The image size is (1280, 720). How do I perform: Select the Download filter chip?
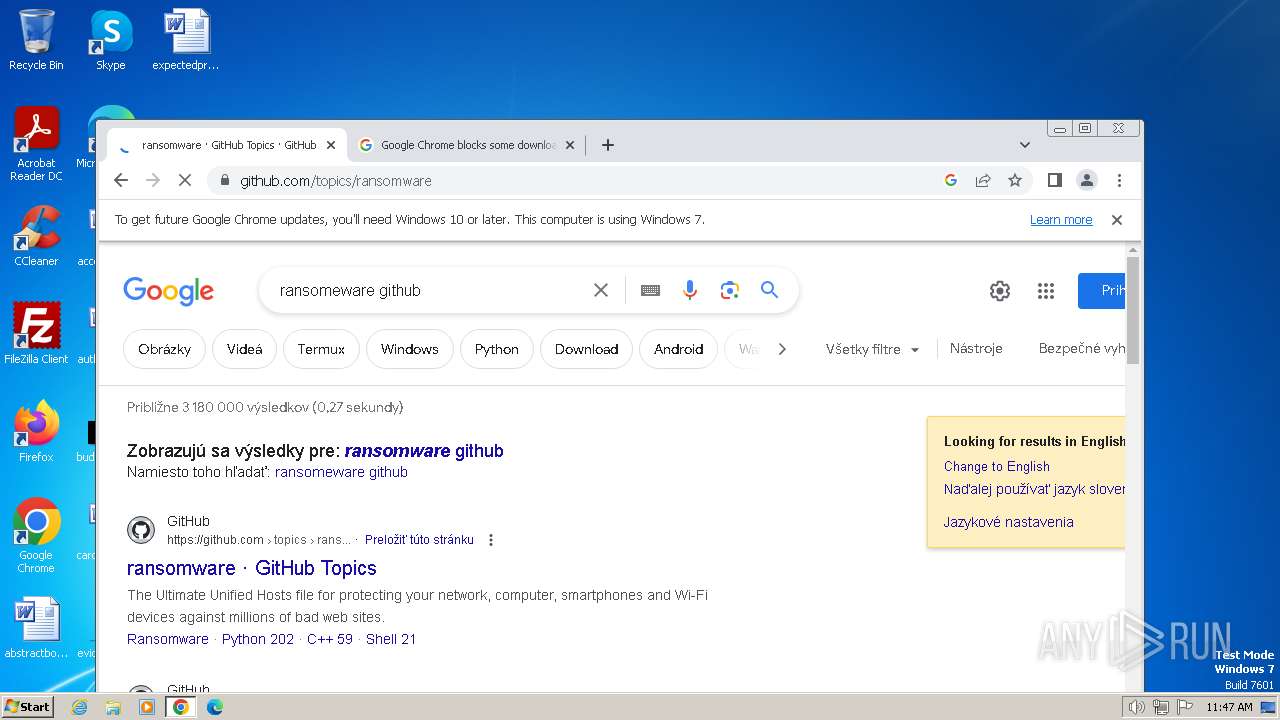[x=586, y=349]
